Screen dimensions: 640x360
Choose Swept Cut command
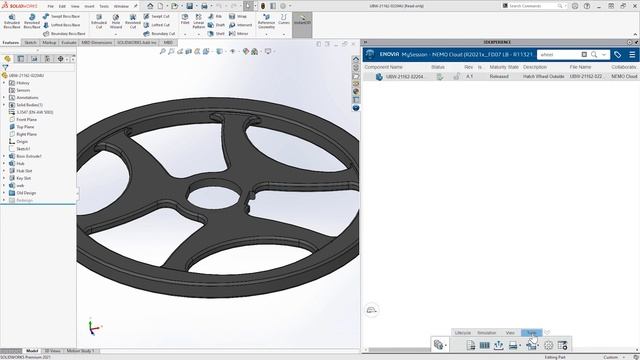(x=156, y=16)
